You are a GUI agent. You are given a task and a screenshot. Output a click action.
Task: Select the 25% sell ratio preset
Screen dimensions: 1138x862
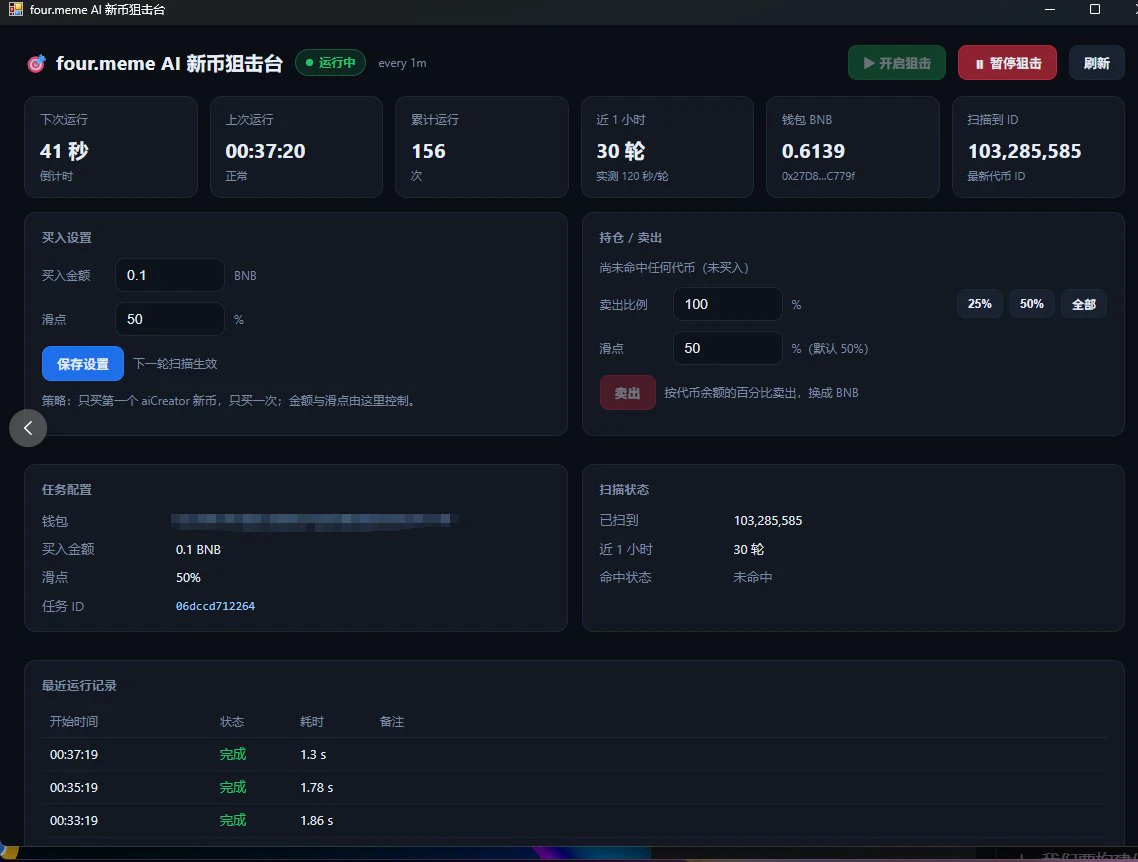click(x=979, y=304)
